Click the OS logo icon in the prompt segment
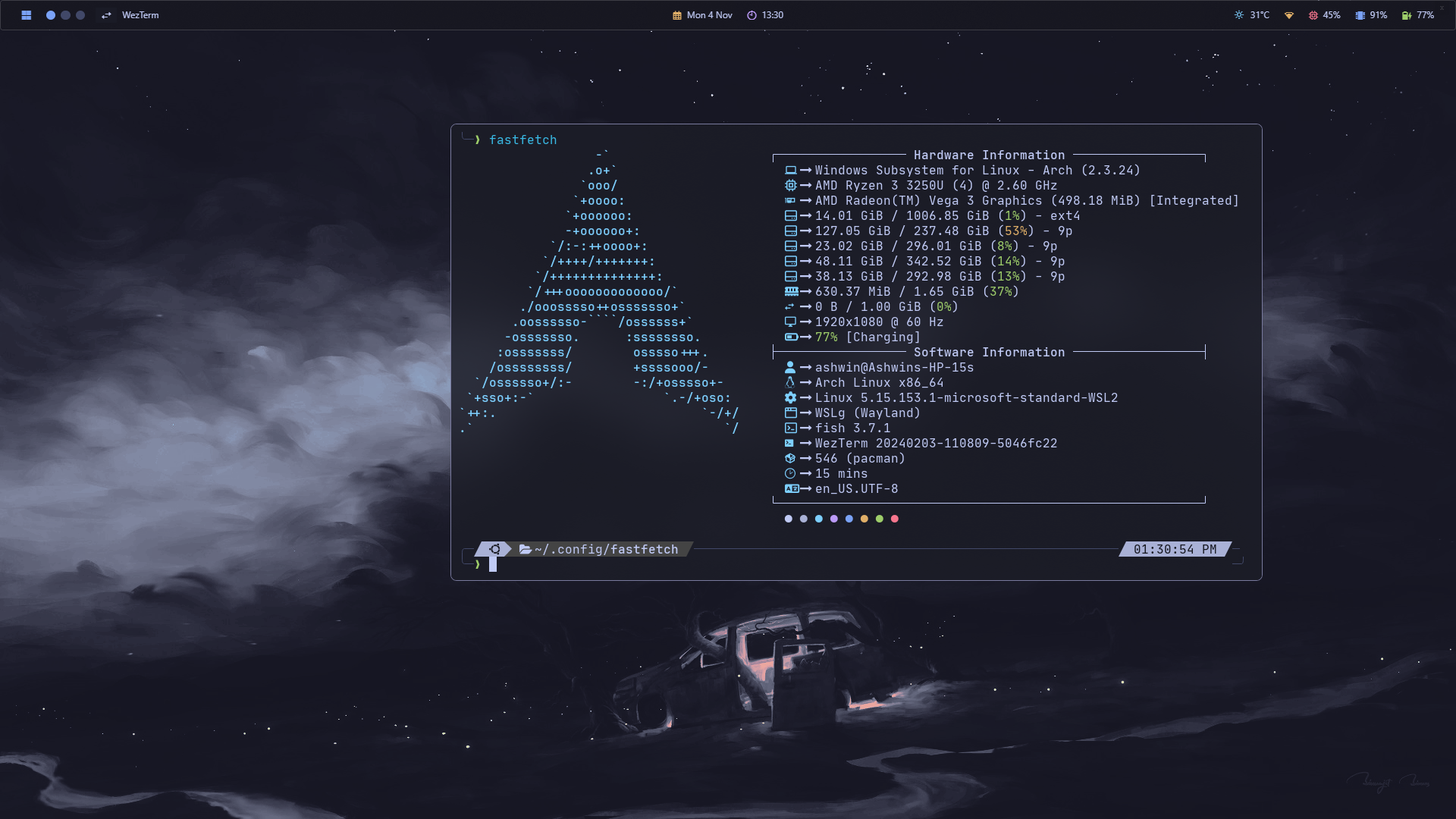This screenshot has height=819, width=1456. point(495,549)
